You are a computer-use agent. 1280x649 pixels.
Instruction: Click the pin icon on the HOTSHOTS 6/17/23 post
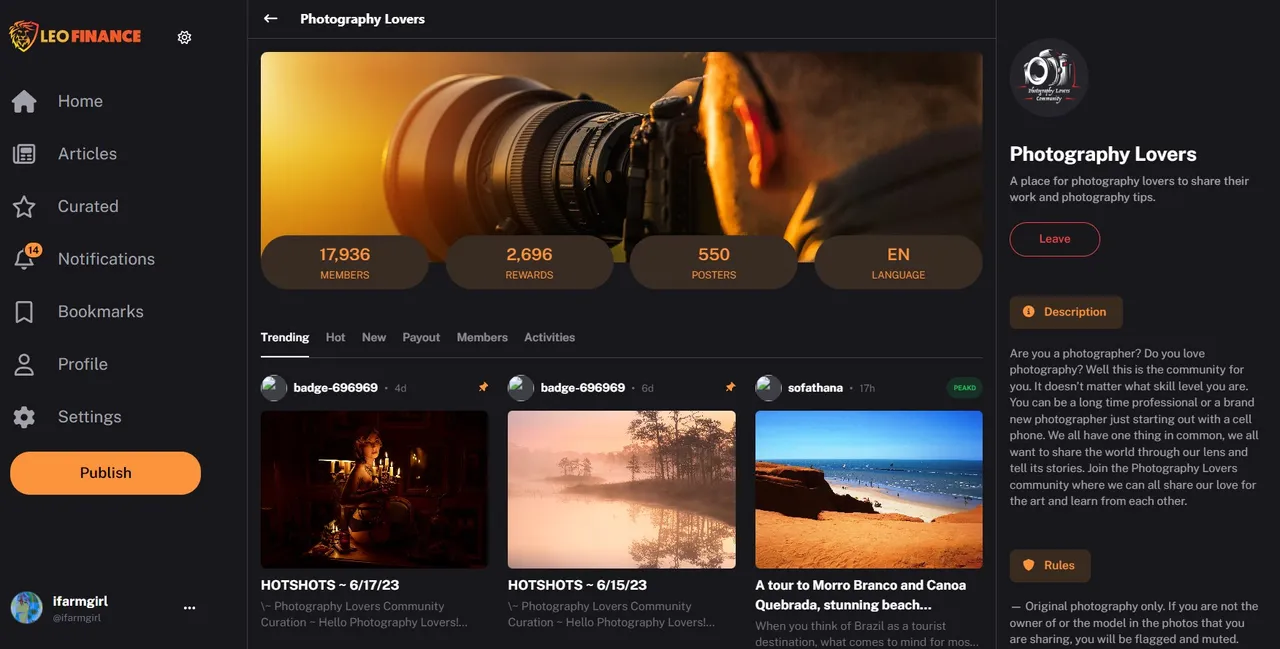click(483, 387)
